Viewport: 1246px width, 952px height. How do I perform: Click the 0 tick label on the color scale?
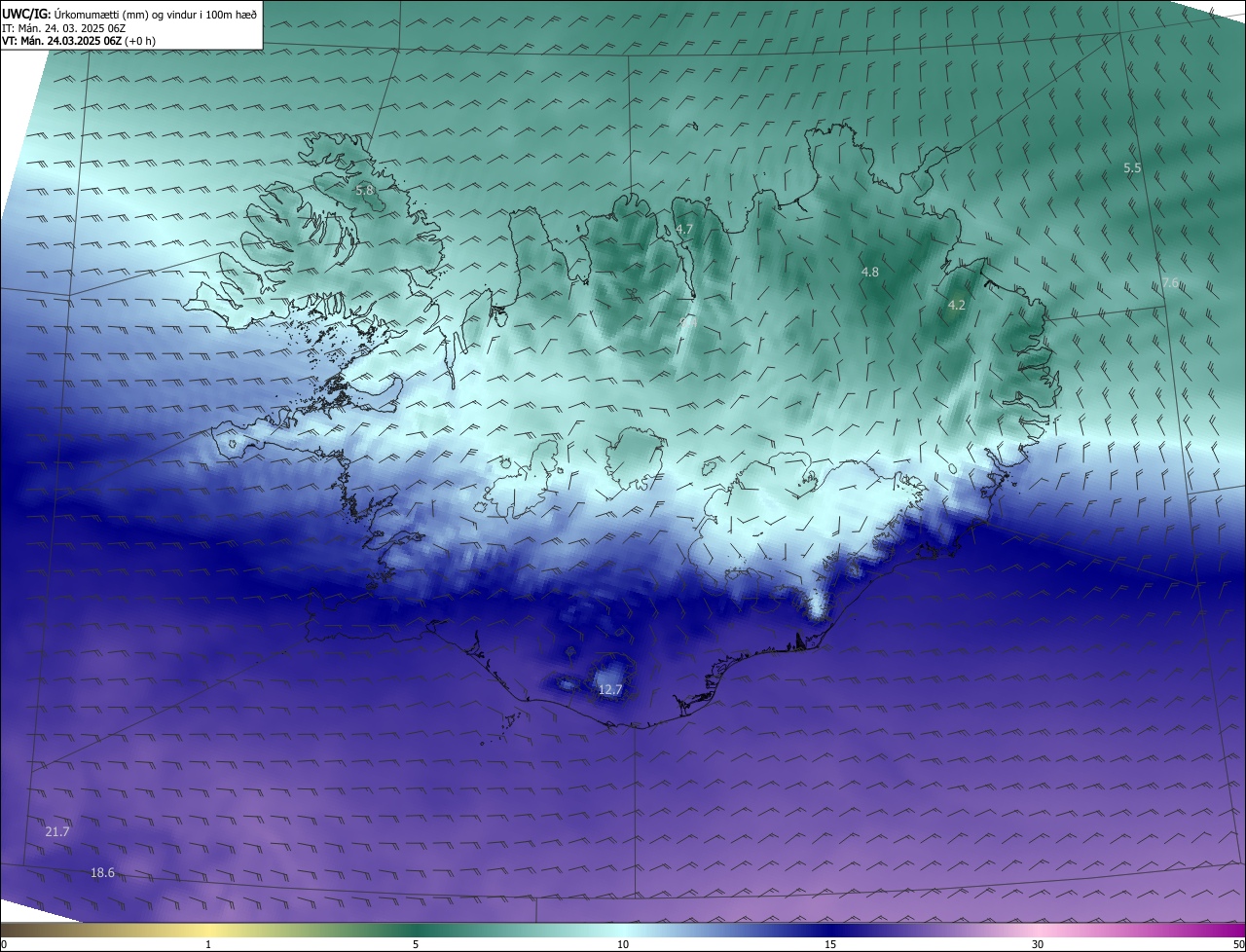(x=4, y=945)
